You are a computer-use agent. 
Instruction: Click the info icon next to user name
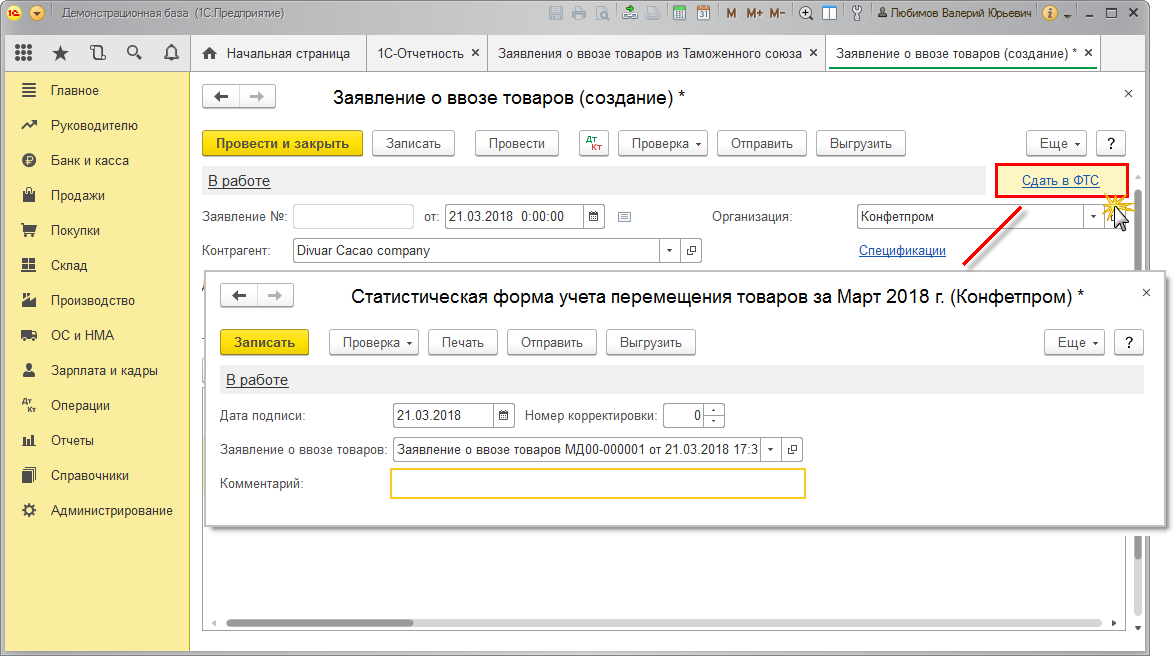(1050, 13)
